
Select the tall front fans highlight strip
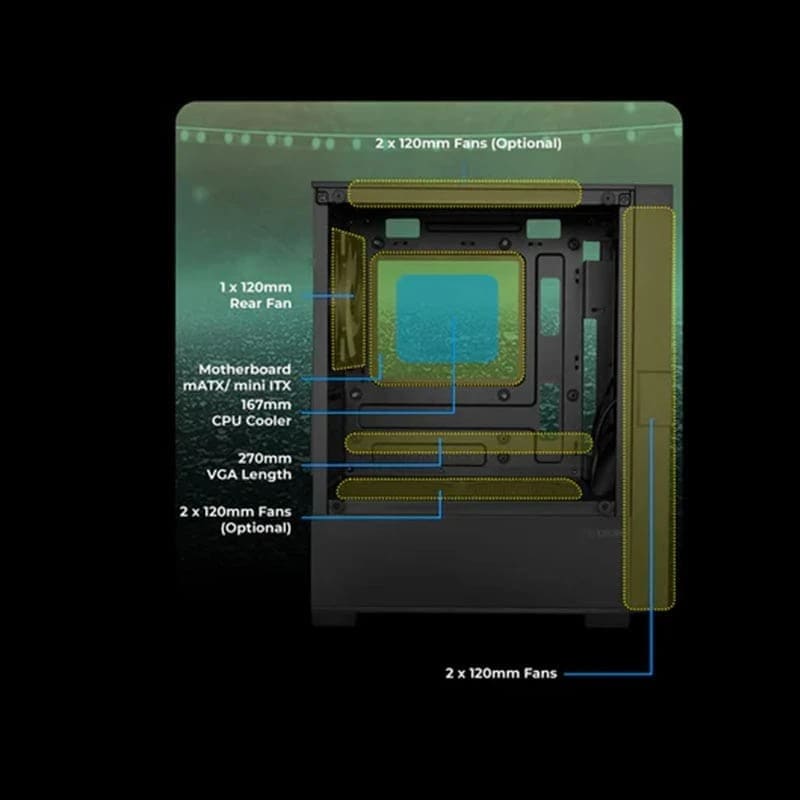tap(649, 408)
